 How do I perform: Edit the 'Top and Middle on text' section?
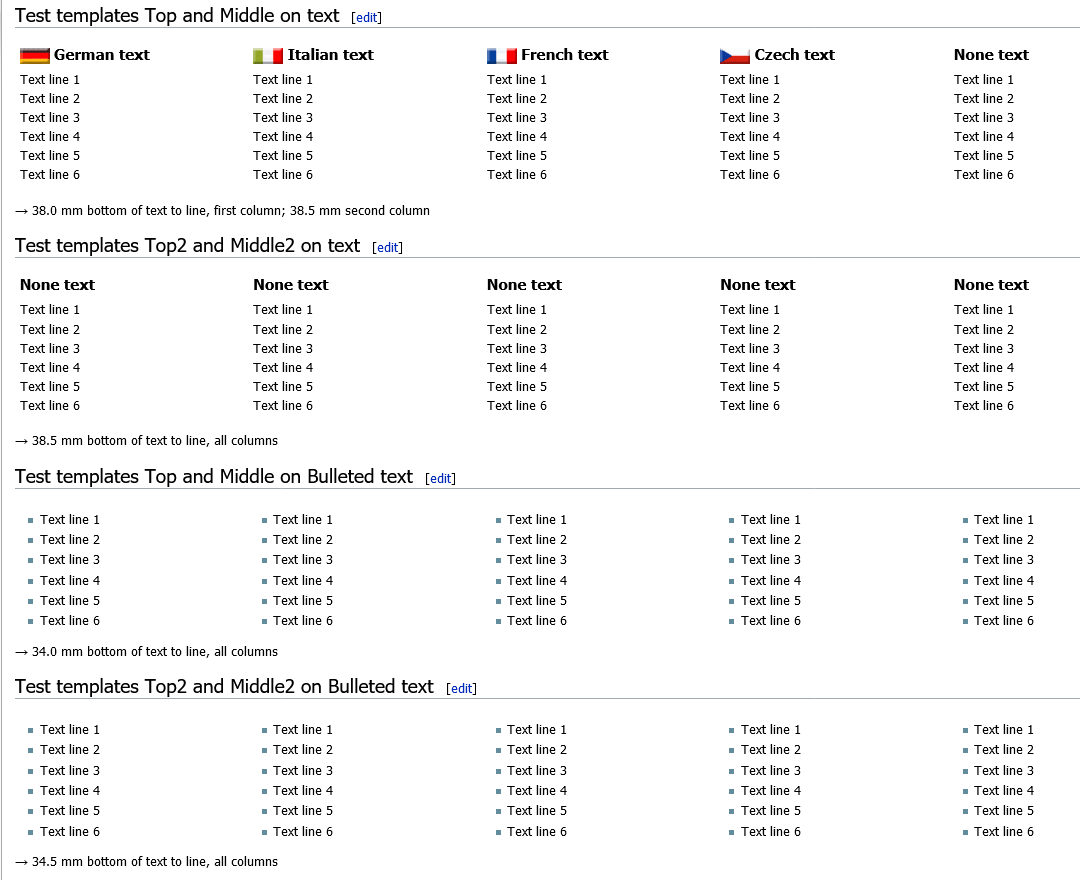[x=366, y=18]
